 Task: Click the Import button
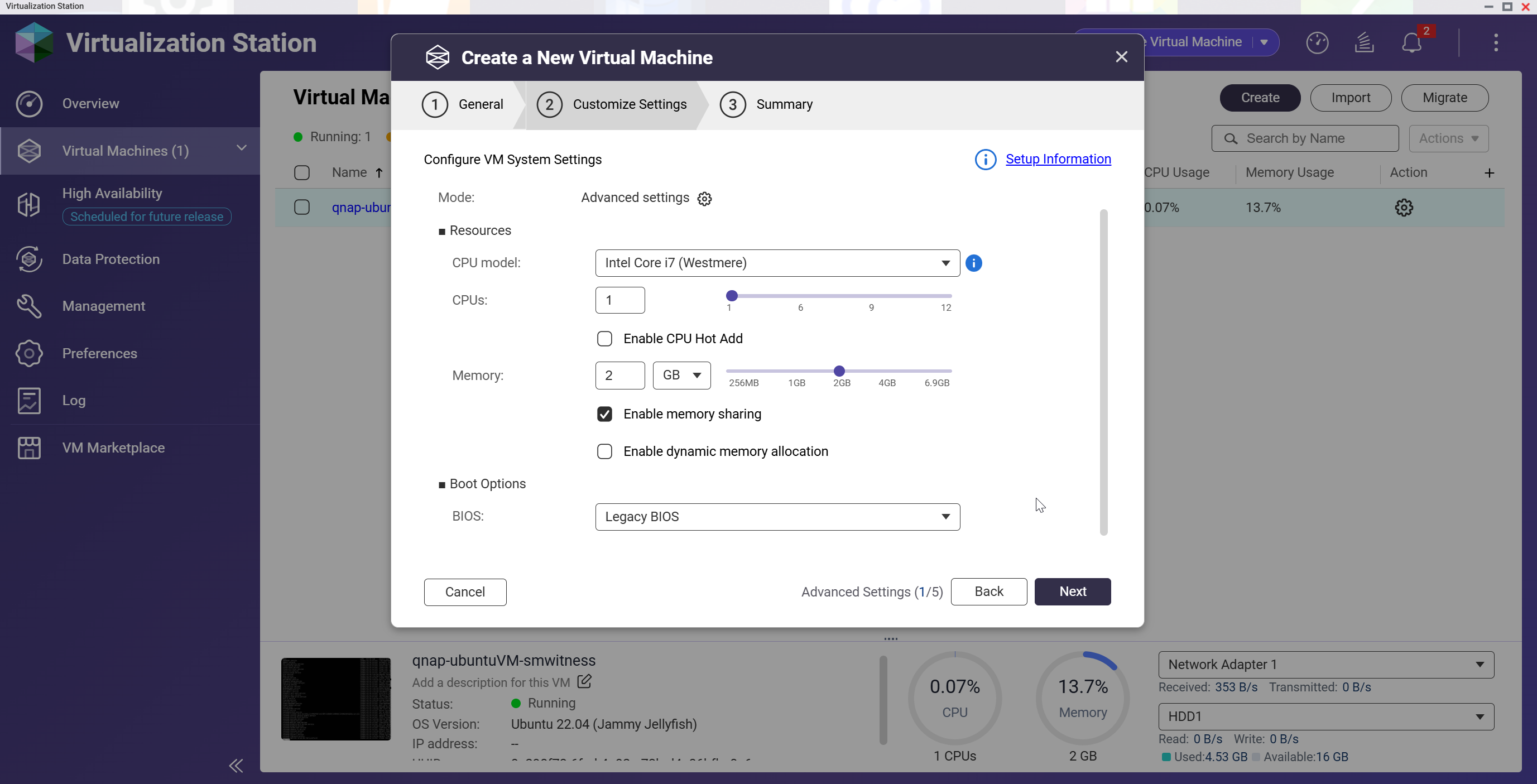[x=1350, y=98]
